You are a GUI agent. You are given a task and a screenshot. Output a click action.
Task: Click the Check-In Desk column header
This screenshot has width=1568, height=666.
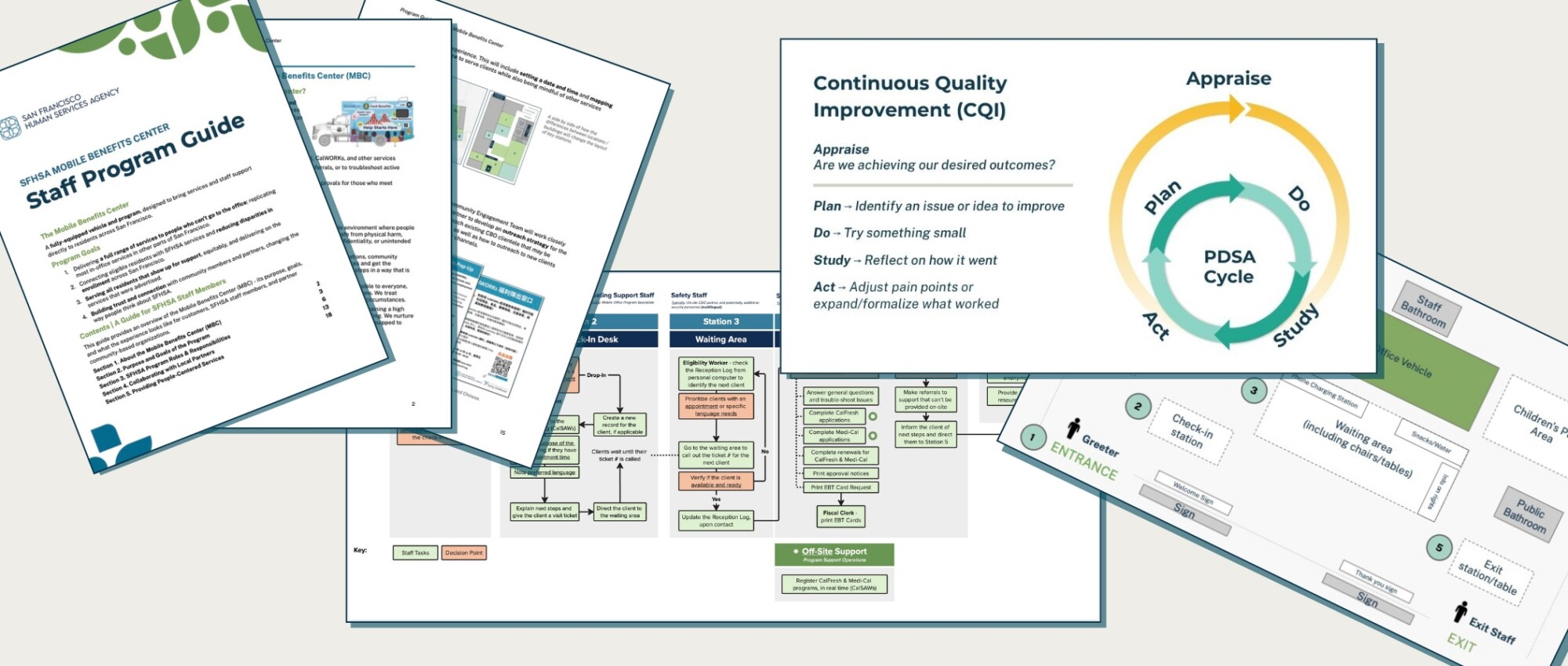point(617,339)
